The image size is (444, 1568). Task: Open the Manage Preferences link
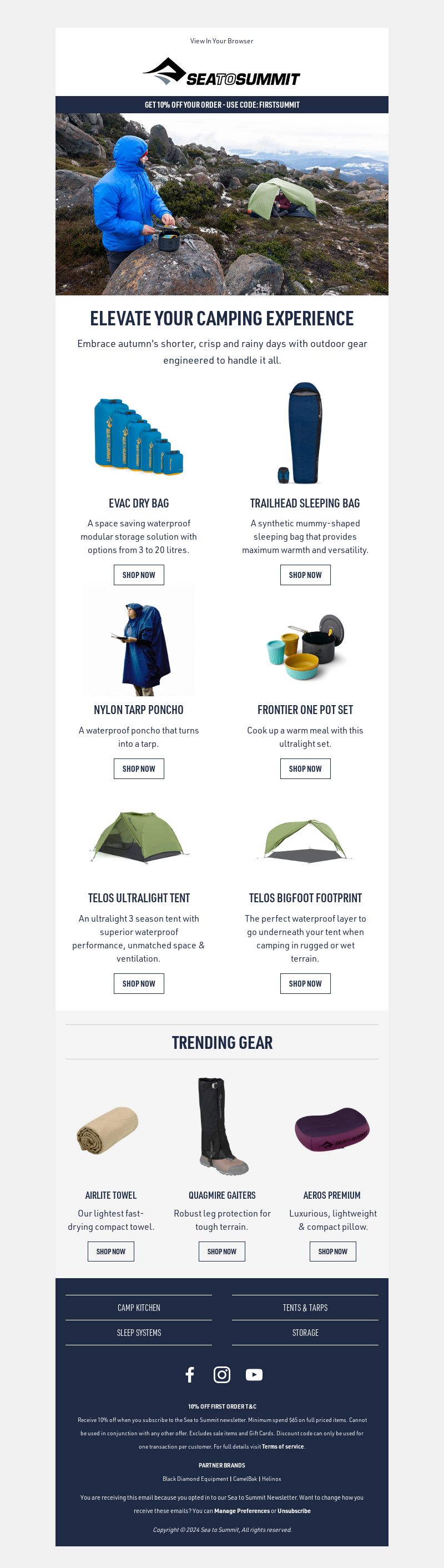point(241,1510)
